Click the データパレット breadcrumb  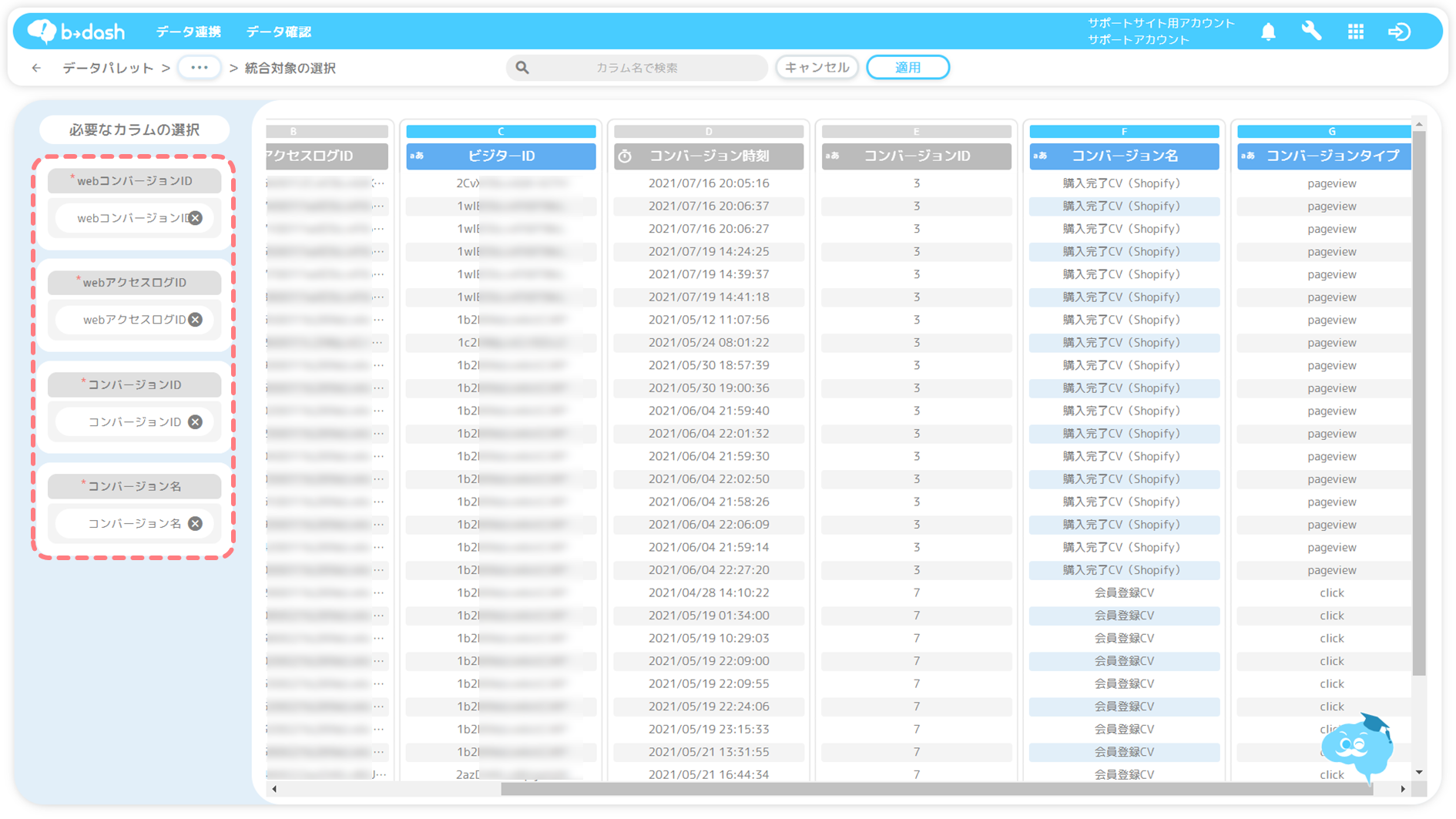[x=108, y=68]
